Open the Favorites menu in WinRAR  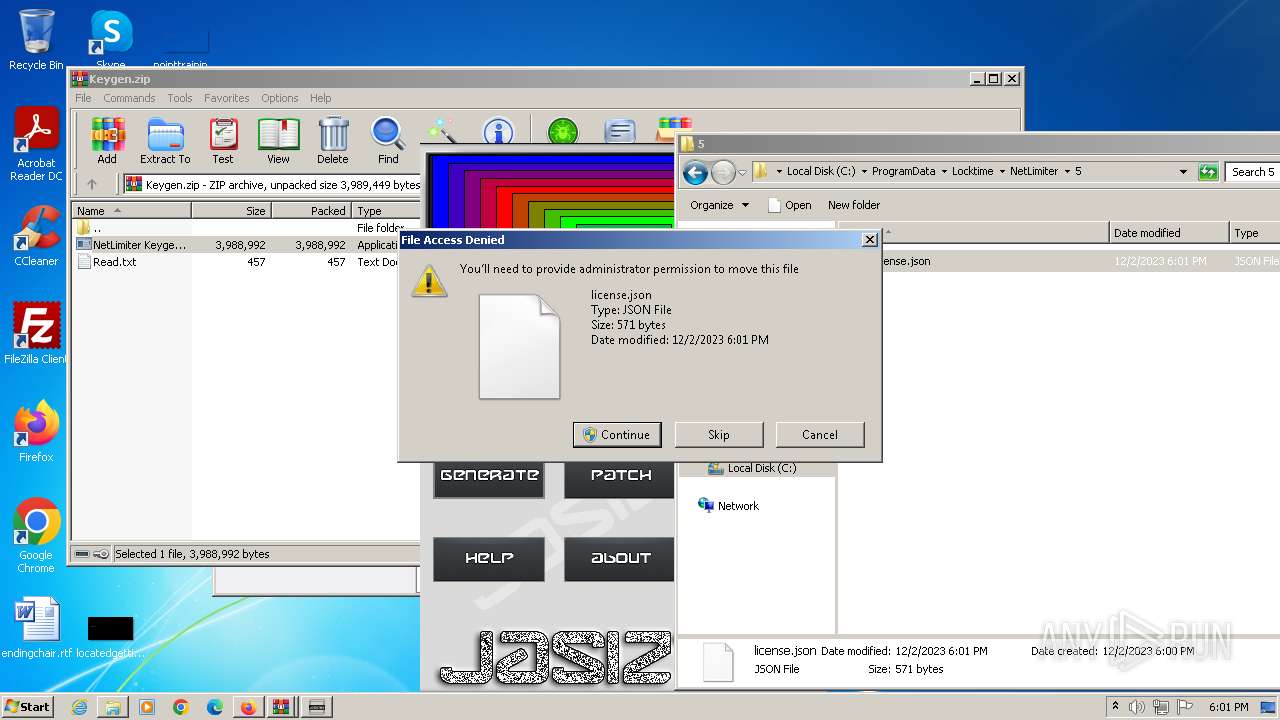tap(227, 98)
